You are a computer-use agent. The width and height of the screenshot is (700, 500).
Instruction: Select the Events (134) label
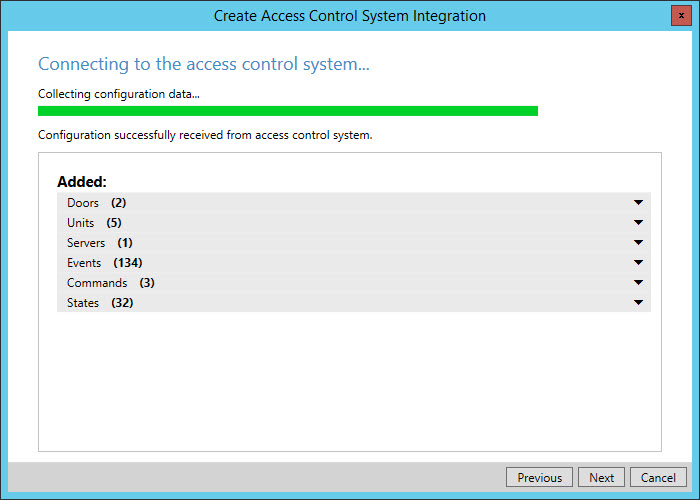click(x=104, y=263)
